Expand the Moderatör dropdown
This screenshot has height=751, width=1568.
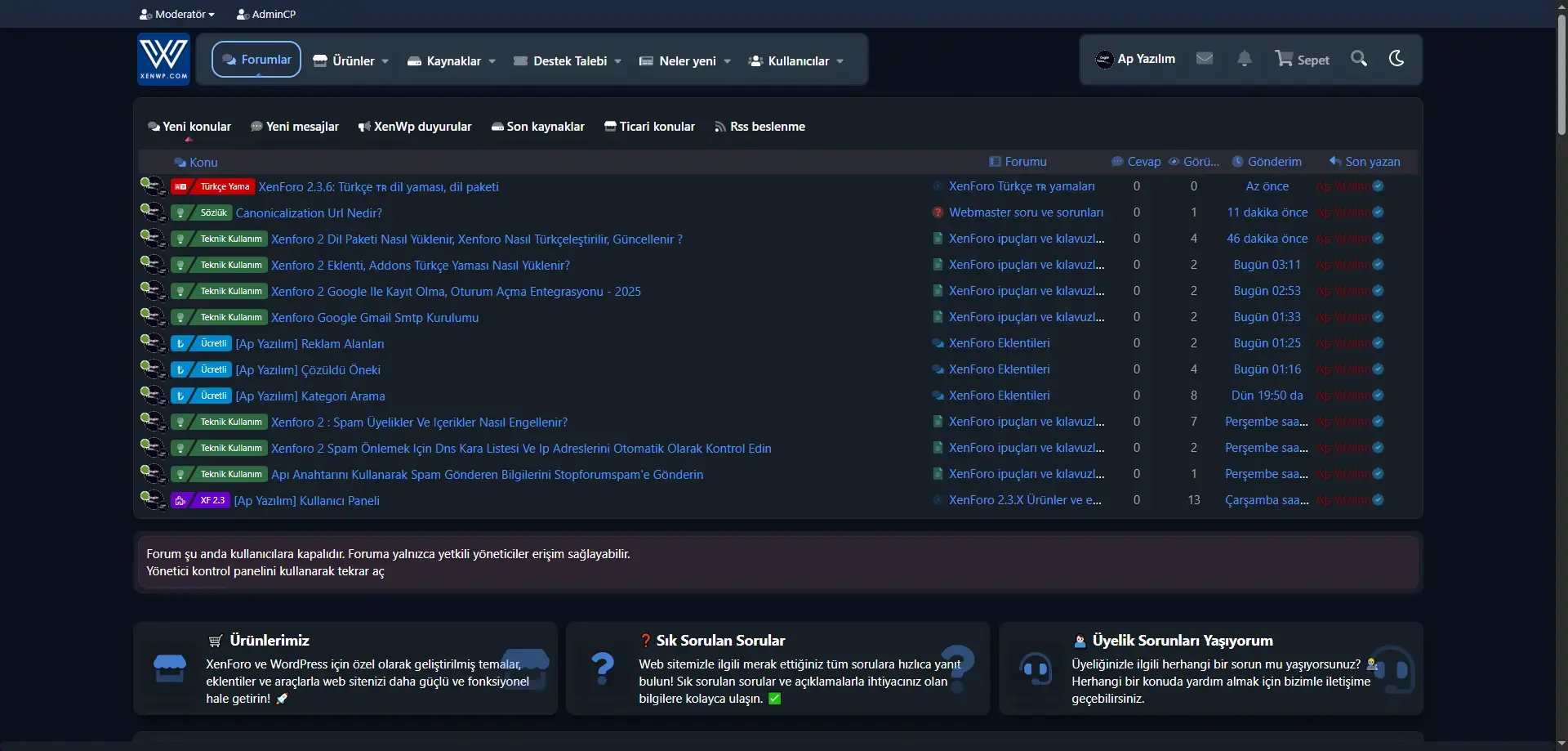click(177, 14)
